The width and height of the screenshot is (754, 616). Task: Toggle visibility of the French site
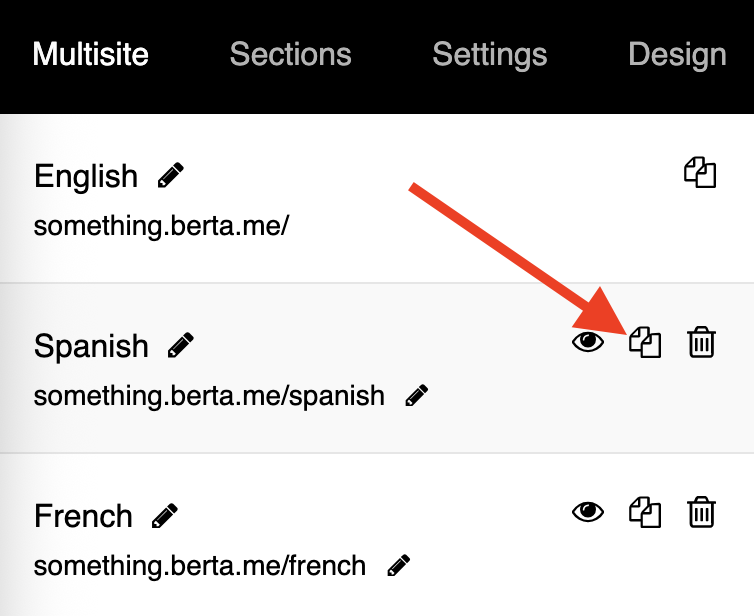[x=588, y=512]
